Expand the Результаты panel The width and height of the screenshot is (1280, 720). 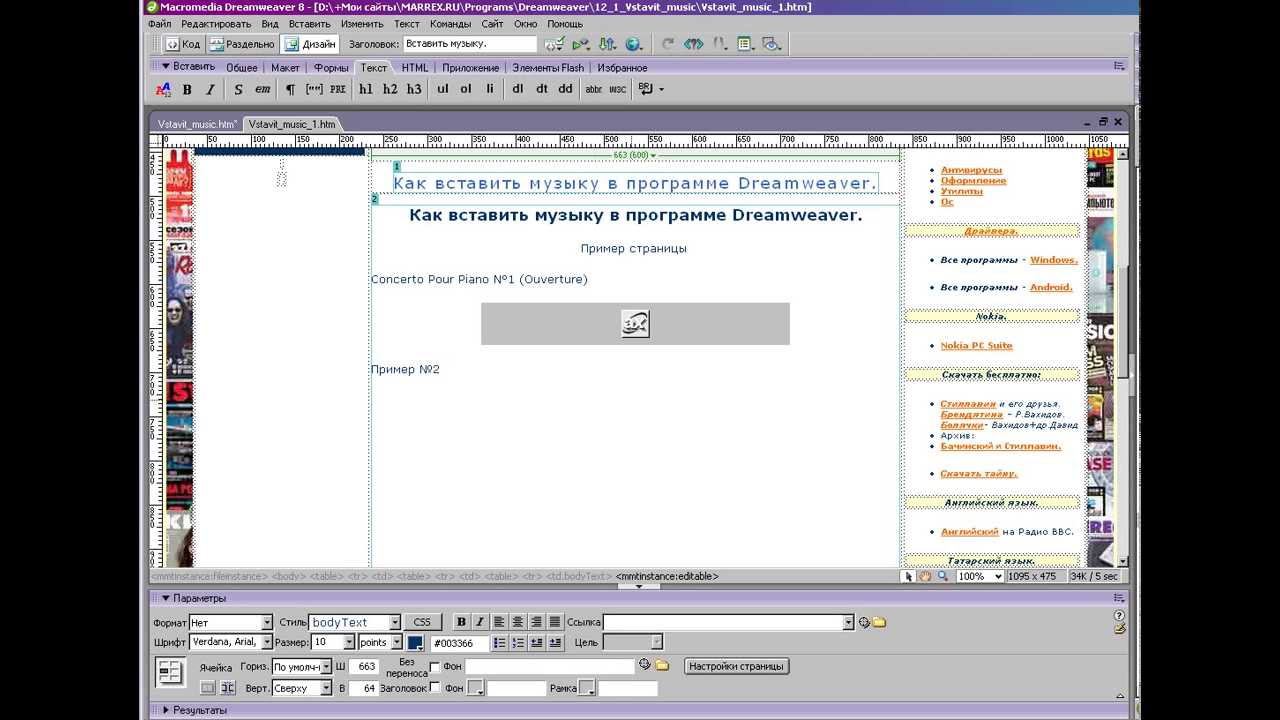pos(166,710)
